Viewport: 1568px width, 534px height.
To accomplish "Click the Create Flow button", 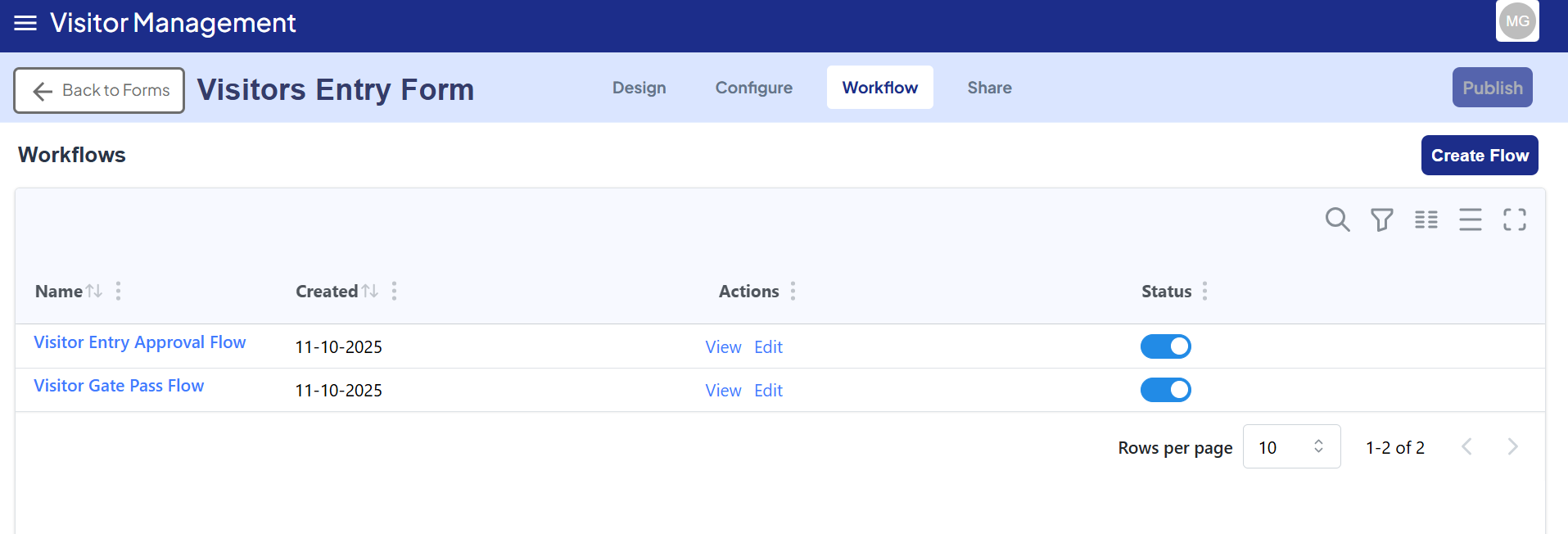I will coord(1479,156).
